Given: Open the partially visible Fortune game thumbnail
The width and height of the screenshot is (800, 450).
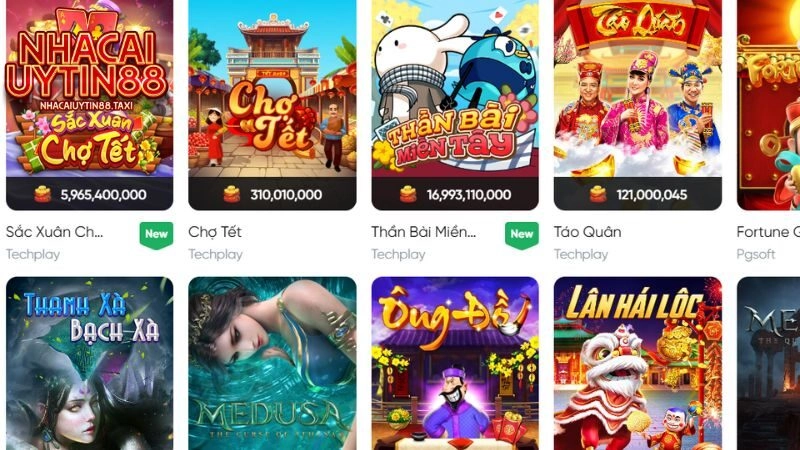Looking at the screenshot, I should coord(768,105).
